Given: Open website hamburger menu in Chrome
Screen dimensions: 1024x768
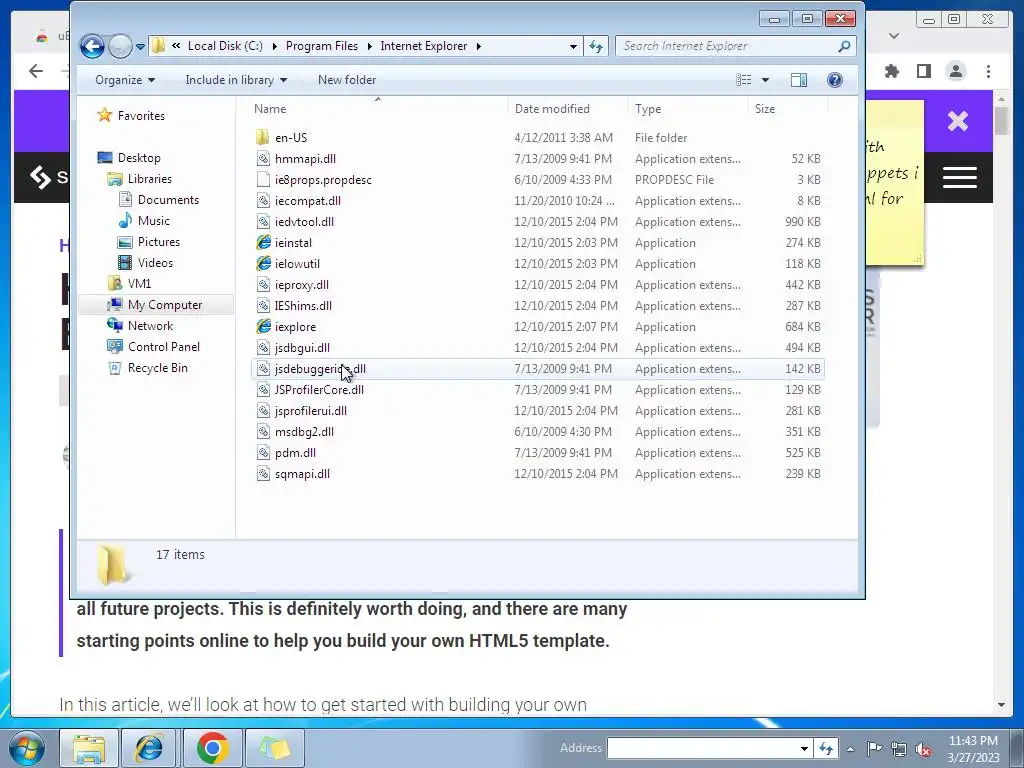Looking at the screenshot, I should (959, 177).
